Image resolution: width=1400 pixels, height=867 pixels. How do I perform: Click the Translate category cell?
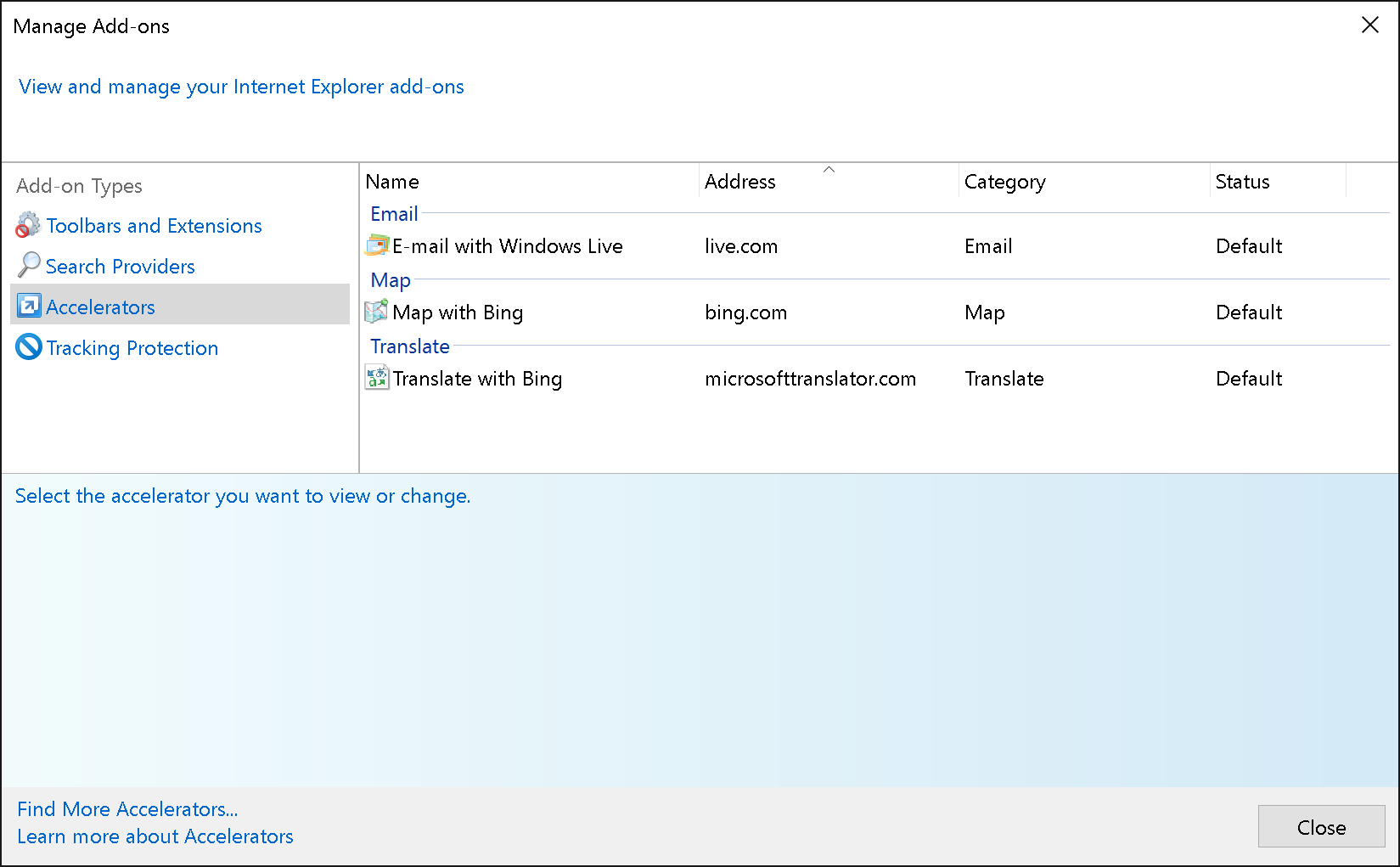click(x=1004, y=379)
